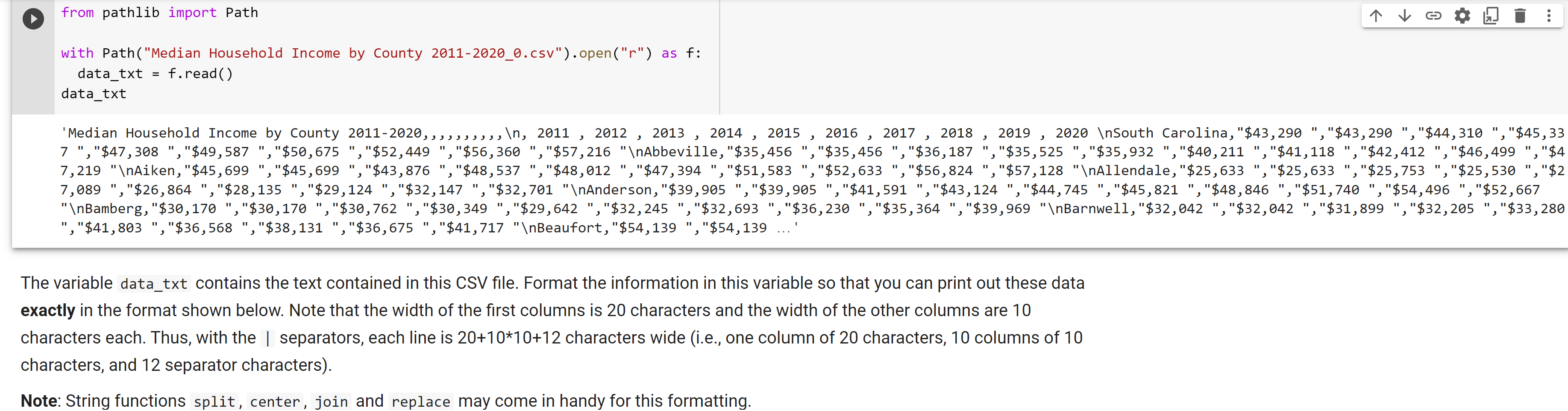Image resolution: width=1568 pixels, height=411 pixels.
Task: Run the code cell
Action: click(32, 18)
